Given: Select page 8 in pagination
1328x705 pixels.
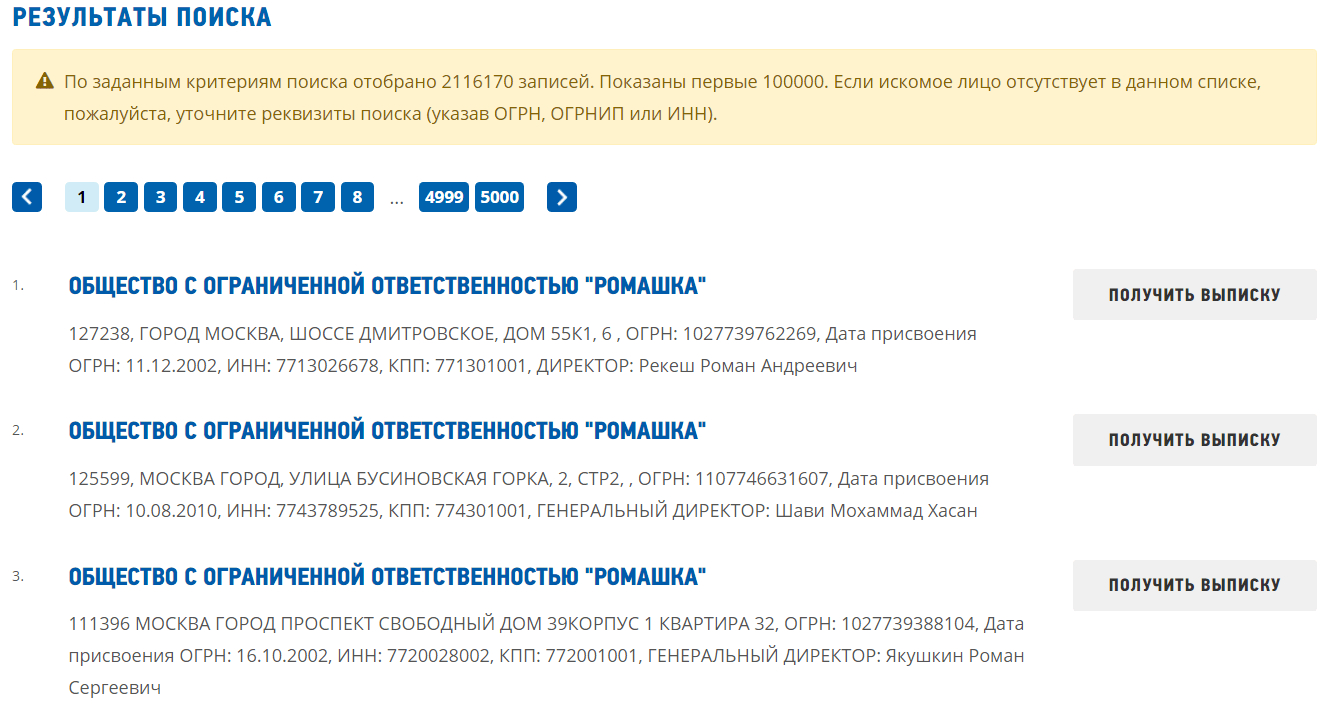Looking at the screenshot, I should (357, 197).
